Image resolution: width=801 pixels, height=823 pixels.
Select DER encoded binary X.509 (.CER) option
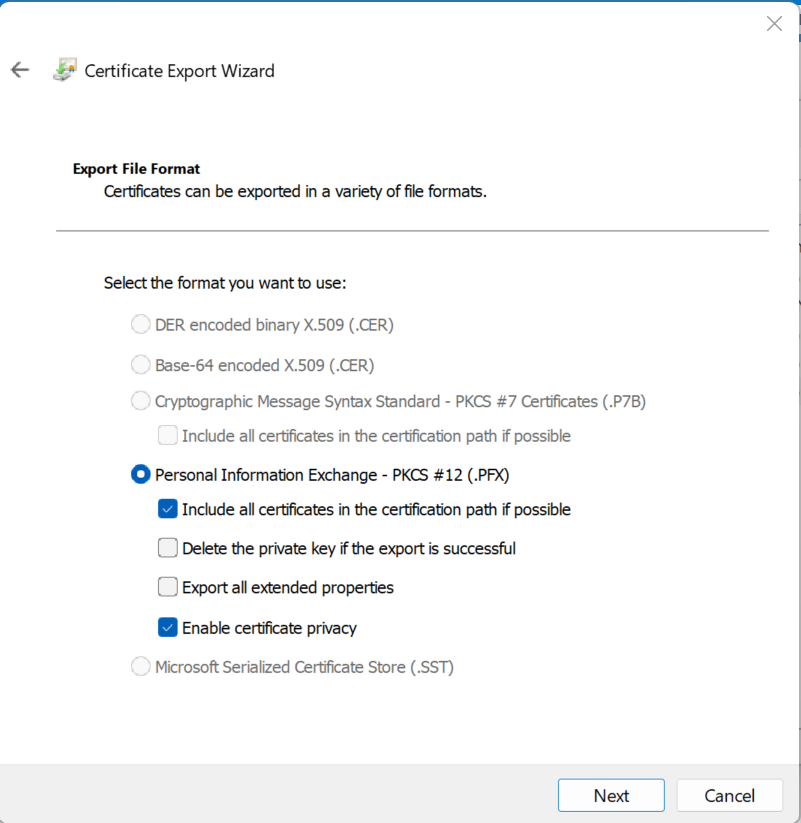[x=140, y=324]
